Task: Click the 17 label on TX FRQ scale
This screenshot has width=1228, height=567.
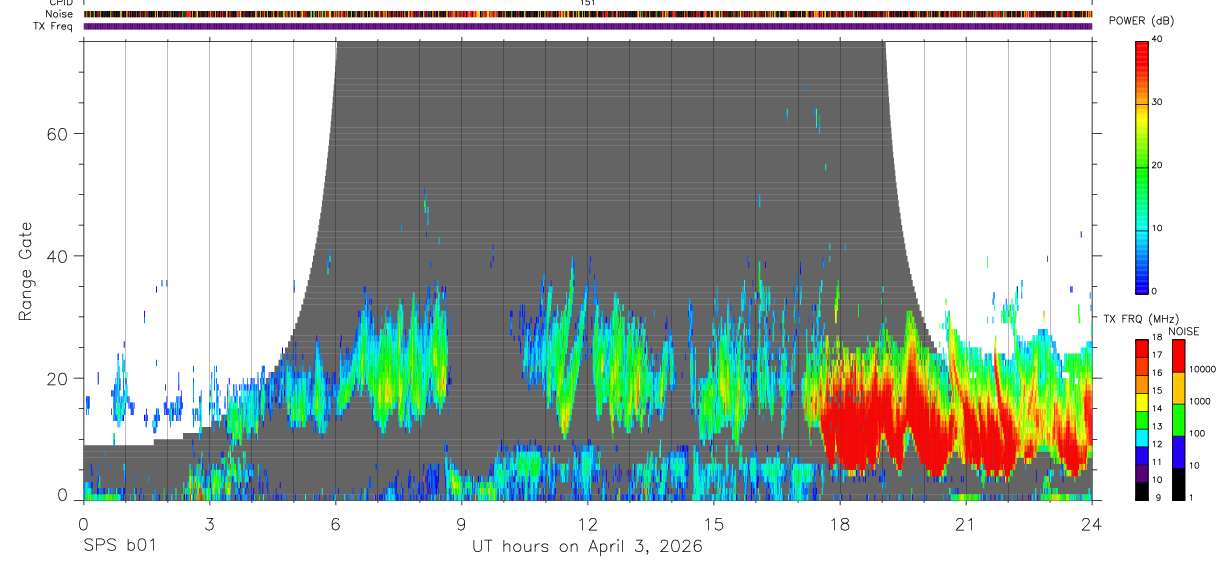Action: pos(1157,356)
